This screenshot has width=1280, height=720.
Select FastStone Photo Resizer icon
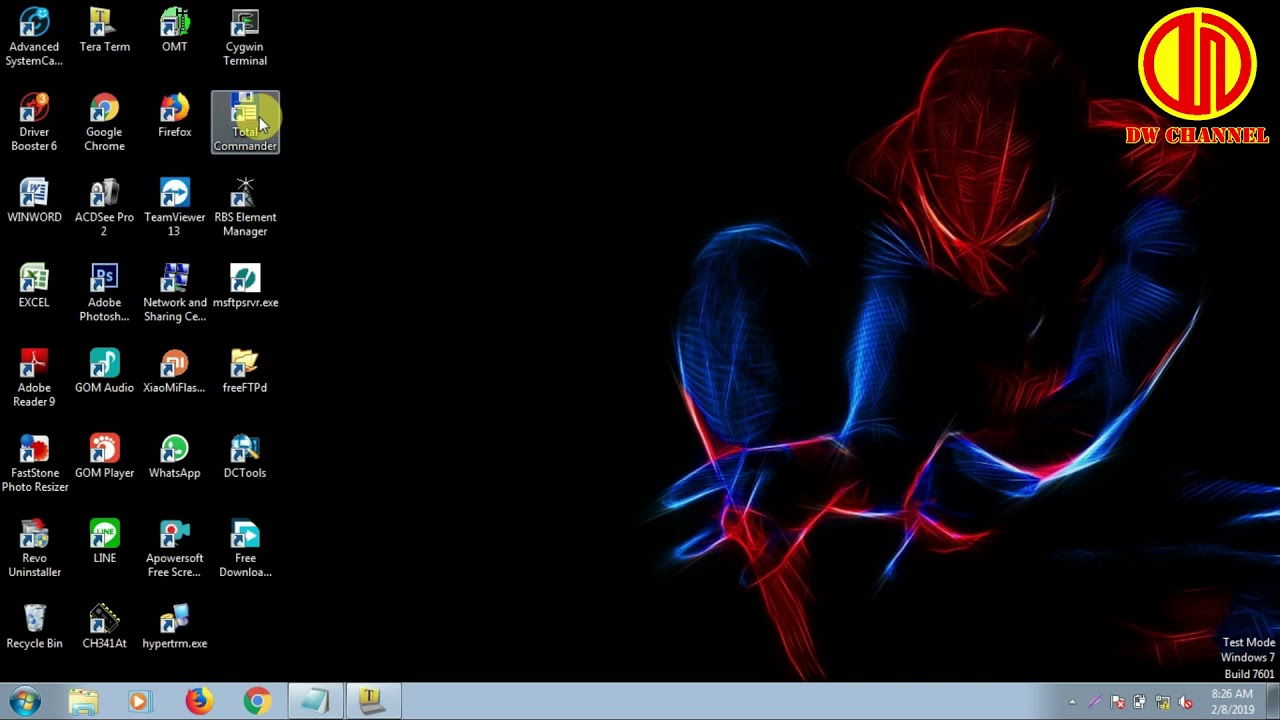pyautogui.click(x=34, y=462)
